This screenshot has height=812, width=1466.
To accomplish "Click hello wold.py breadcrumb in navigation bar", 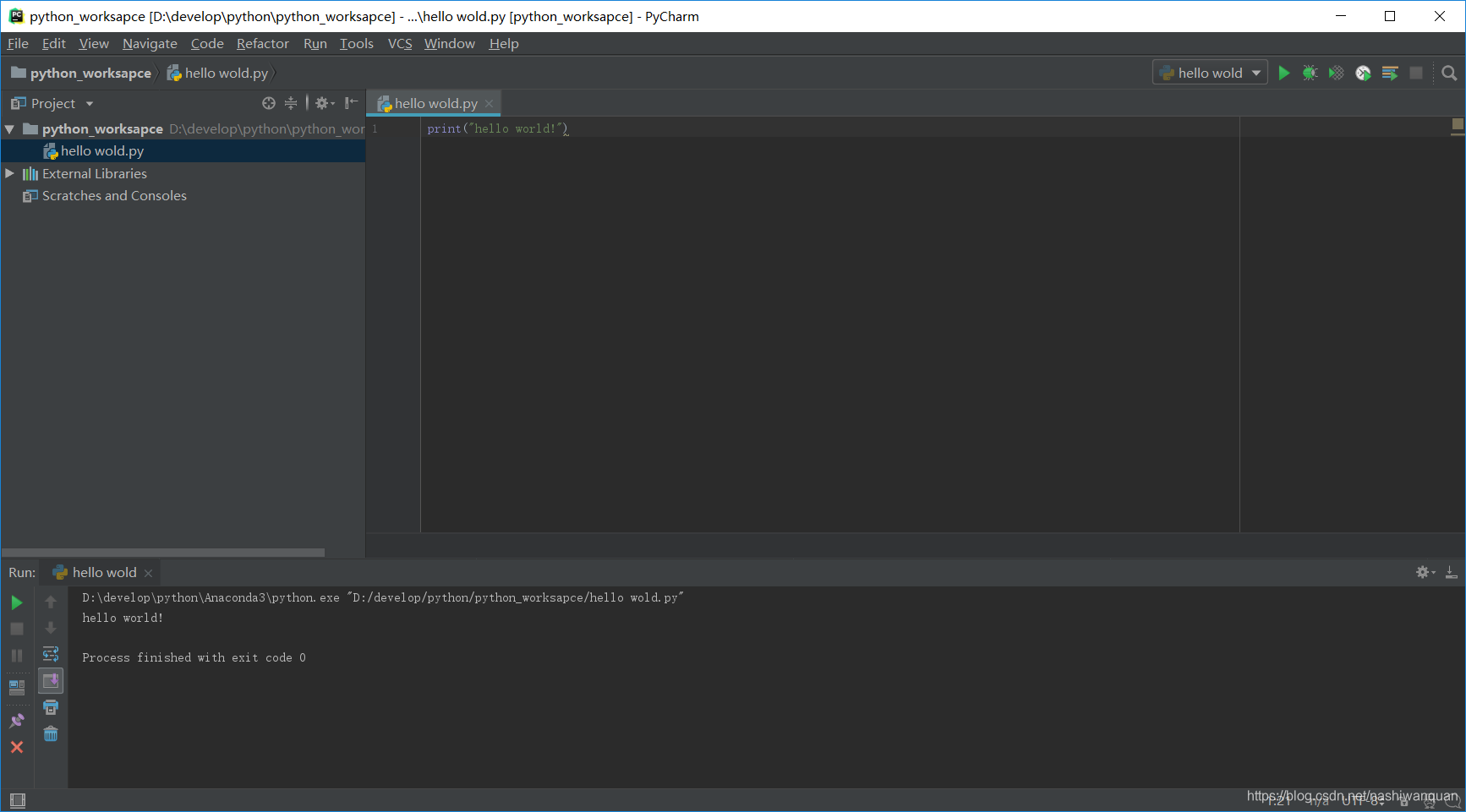I will click(x=217, y=74).
